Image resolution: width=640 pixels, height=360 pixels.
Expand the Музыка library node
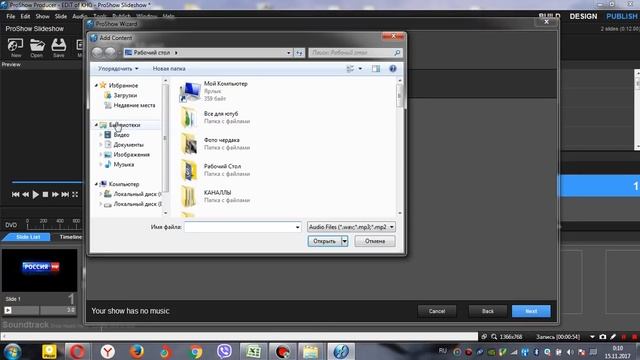coord(101,164)
